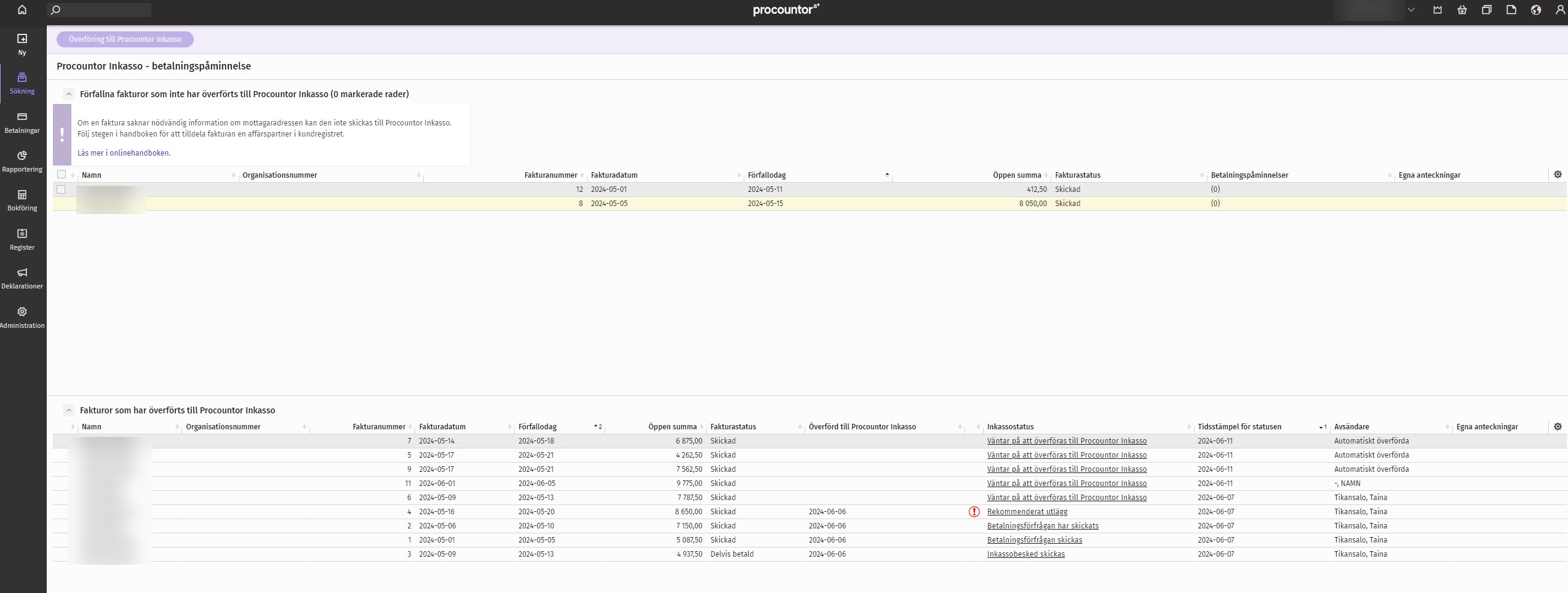This screenshot has width=1568, height=593.
Task: Open the shopping basket icon
Action: click(x=1462, y=10)
